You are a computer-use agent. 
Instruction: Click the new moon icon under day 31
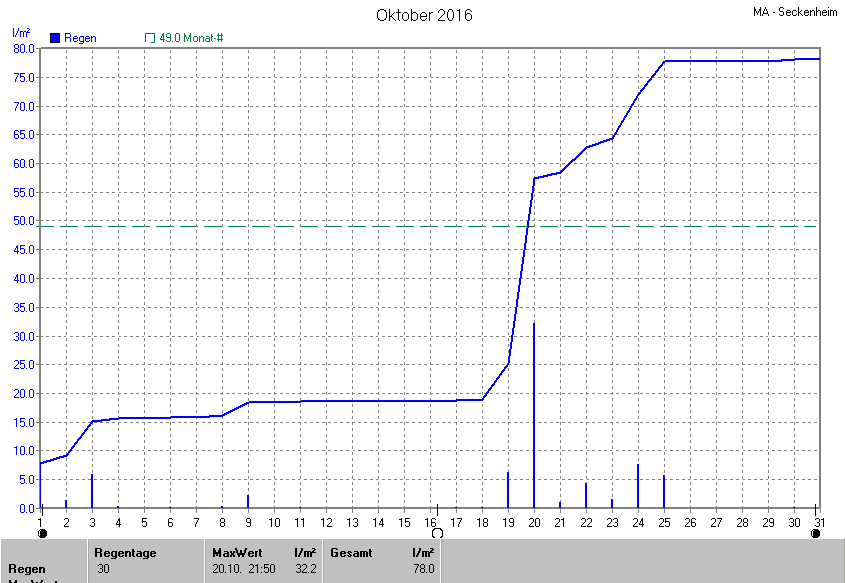(x=816, y=533)
